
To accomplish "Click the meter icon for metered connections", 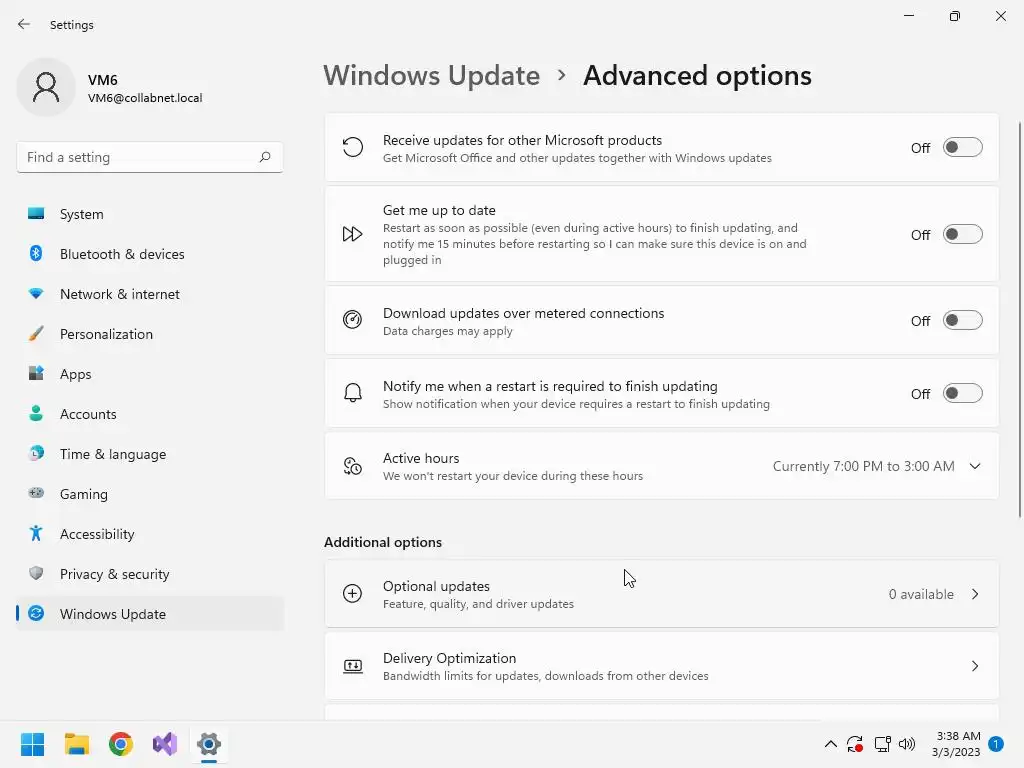I will (353, 320).
